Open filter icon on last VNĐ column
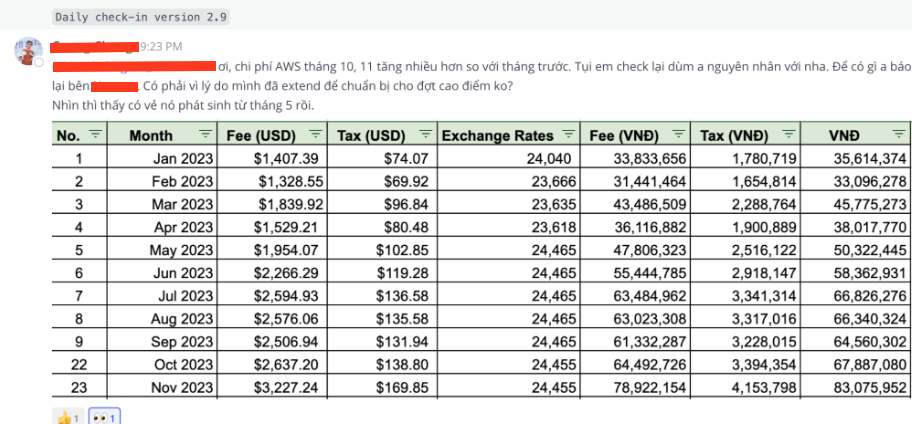This screenshot has width=912, height=424. 900,134
